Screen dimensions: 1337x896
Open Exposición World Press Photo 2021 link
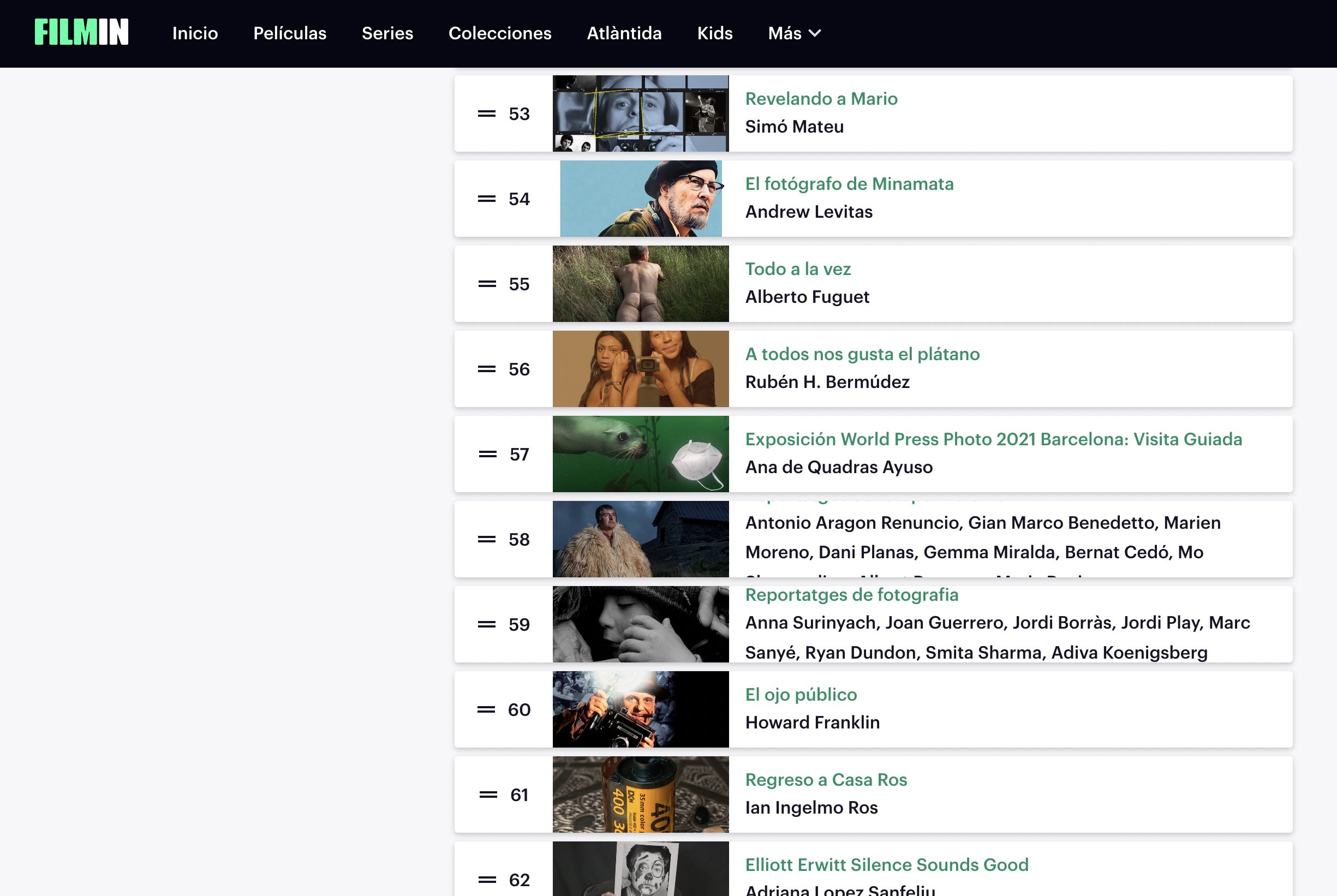point(993,439)
